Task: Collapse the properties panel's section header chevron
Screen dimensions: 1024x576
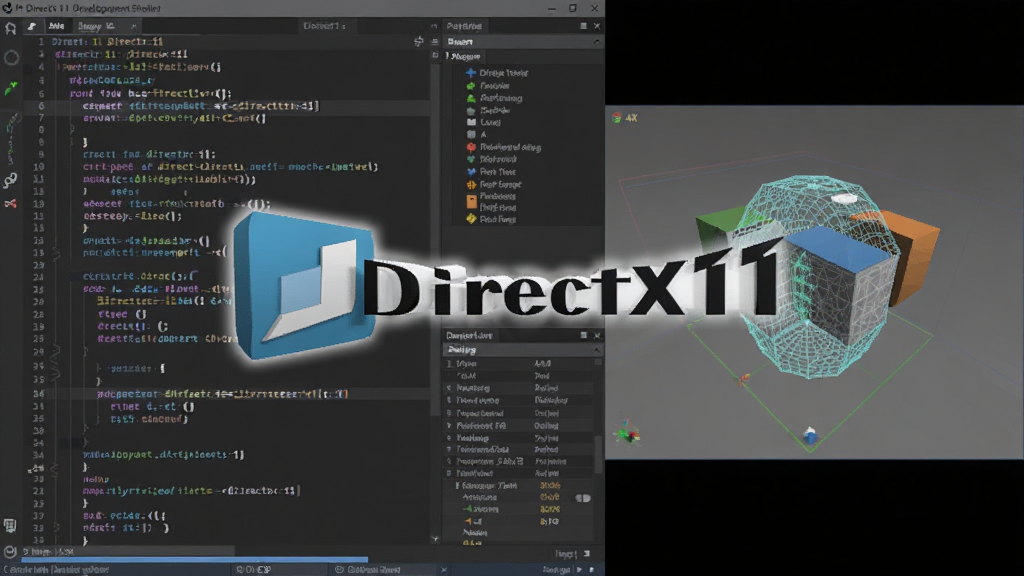Action: 596,350
